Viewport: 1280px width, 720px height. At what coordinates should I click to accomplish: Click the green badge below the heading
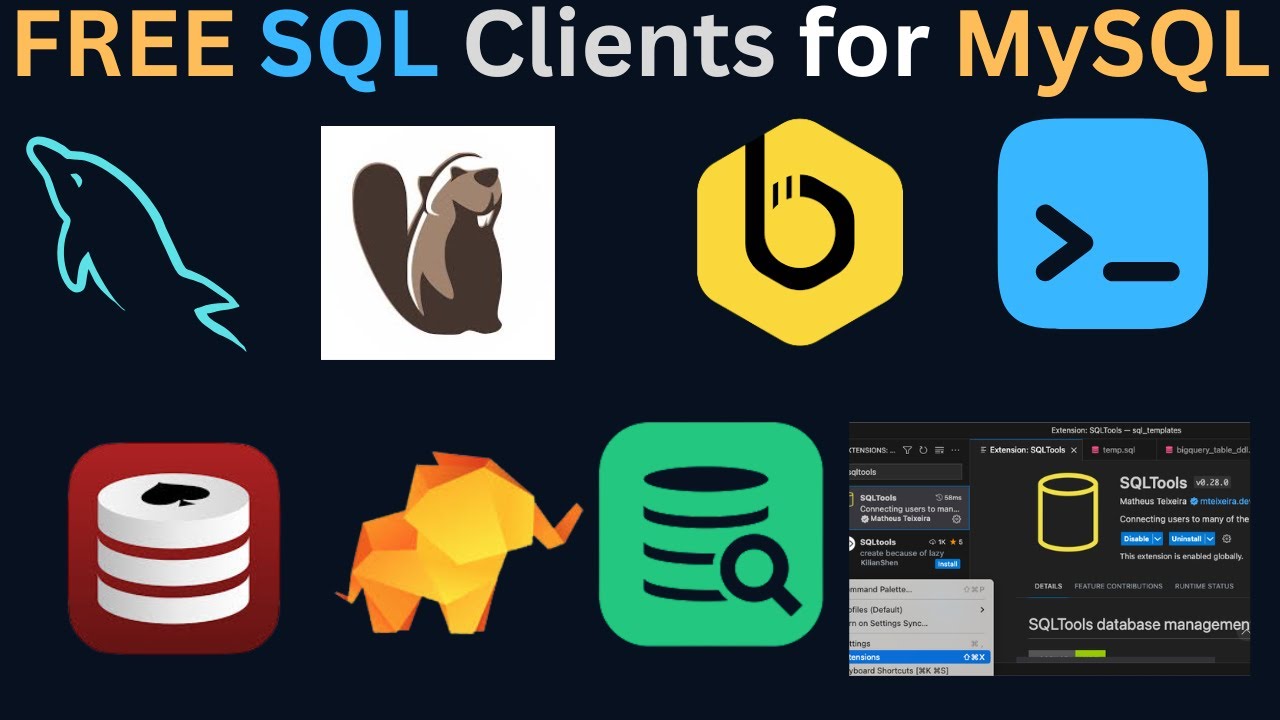pyautogui.click(x=1090, y=654)
